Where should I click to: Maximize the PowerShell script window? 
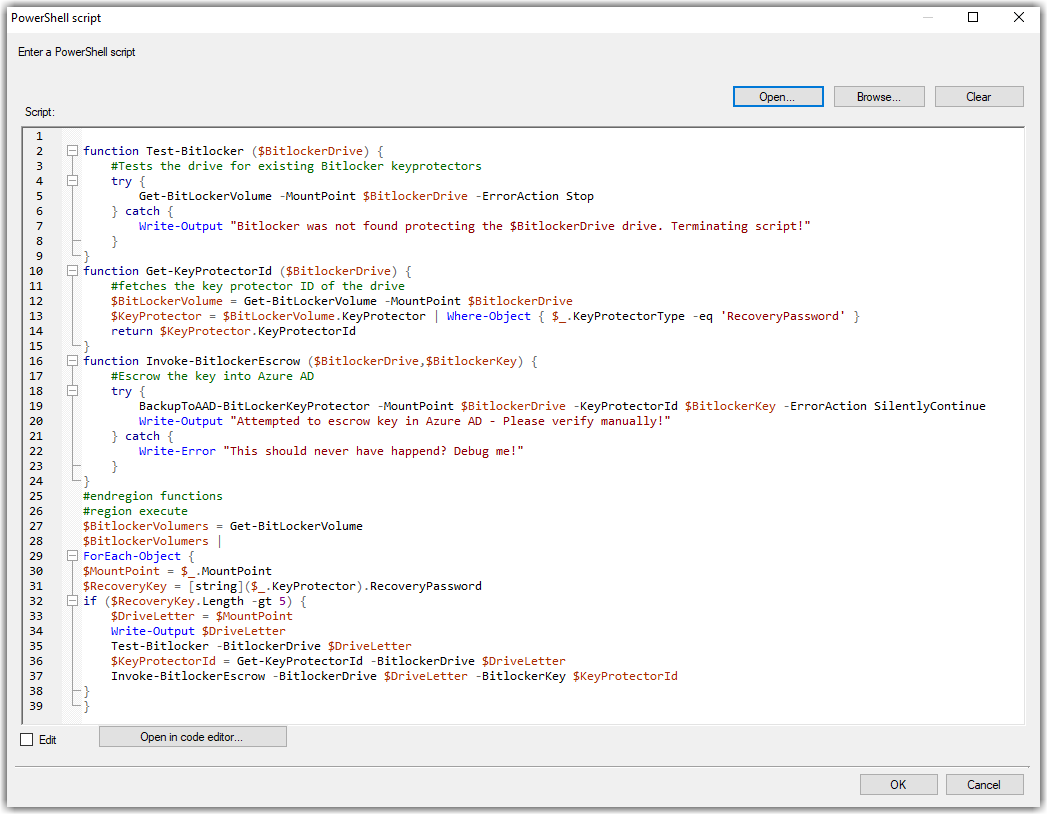[973, 17]
